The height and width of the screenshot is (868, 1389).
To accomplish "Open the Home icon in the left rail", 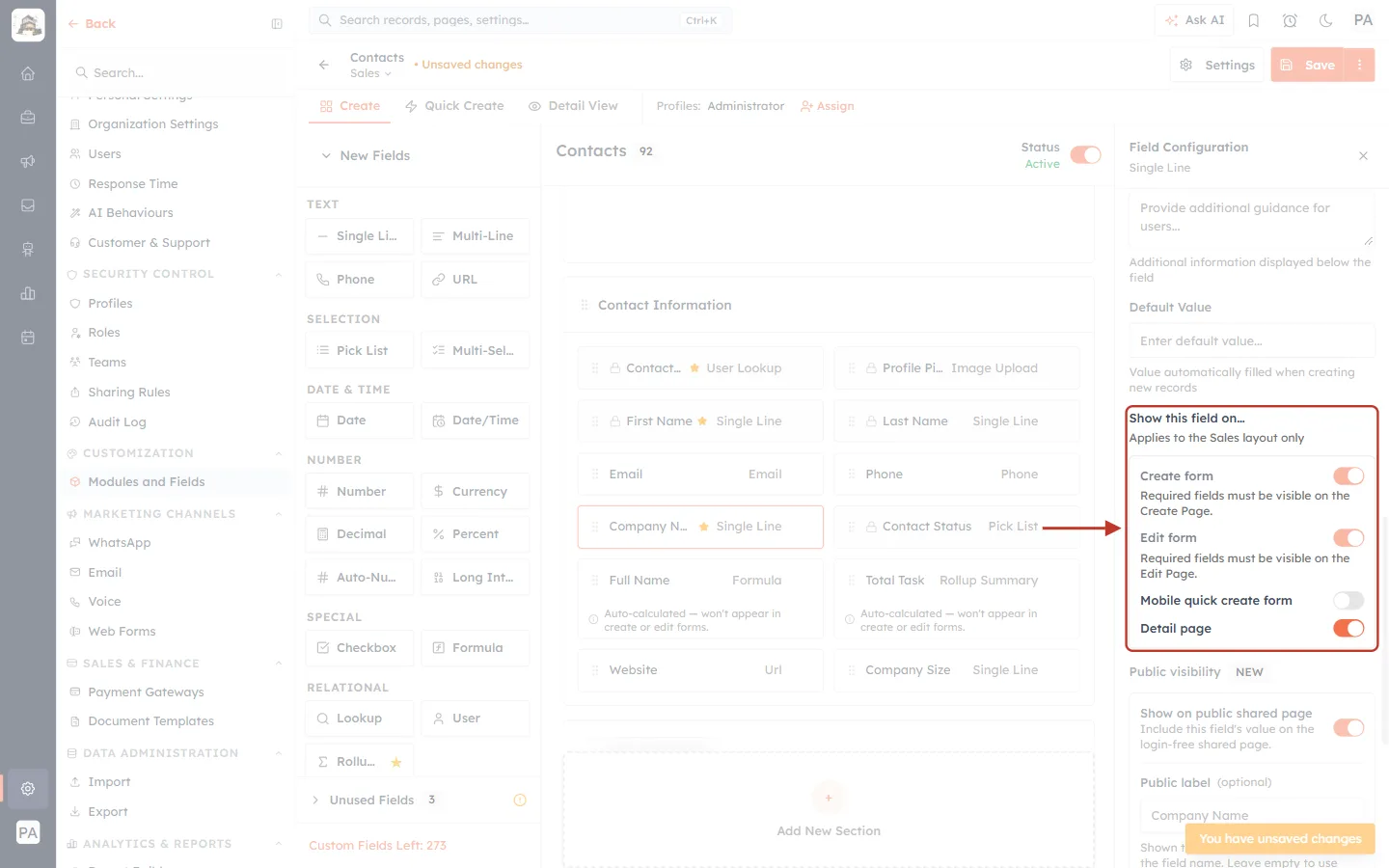I will click(x=28, y=73).
